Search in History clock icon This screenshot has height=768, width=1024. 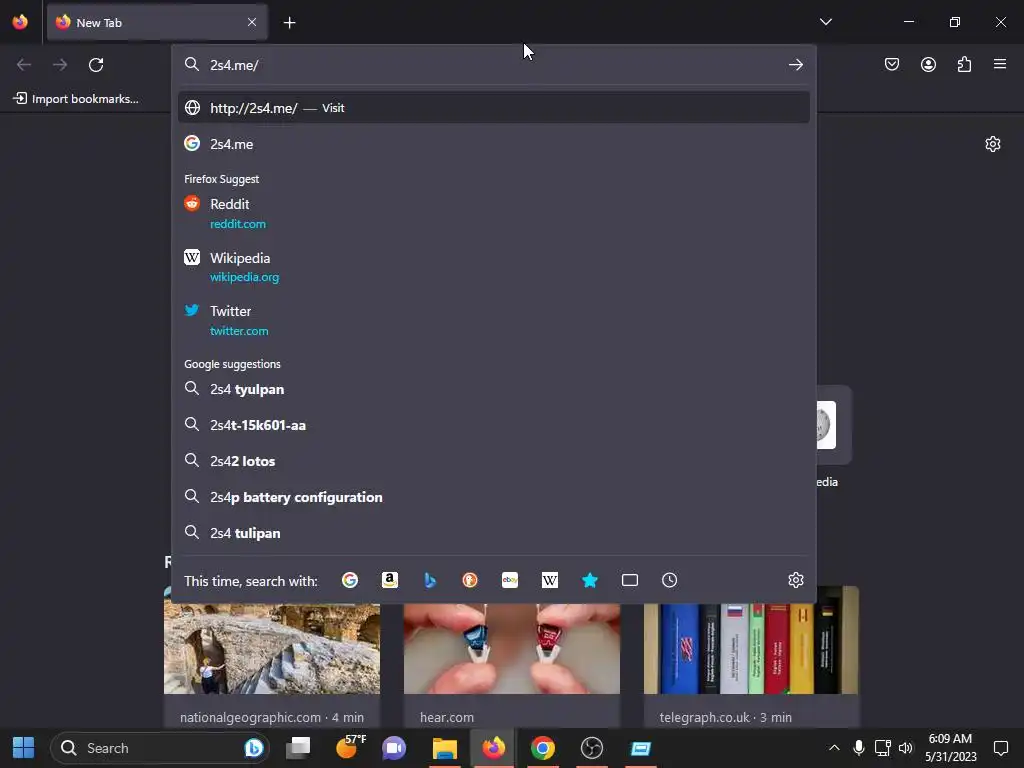click(x=669, y=580)
